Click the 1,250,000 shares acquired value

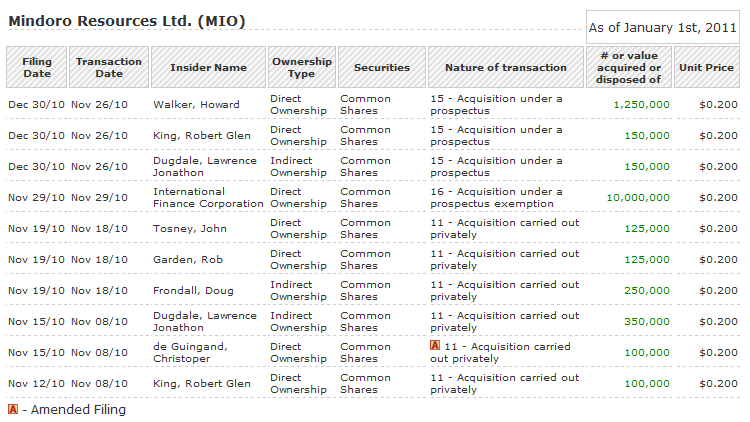tap(641, 105)
